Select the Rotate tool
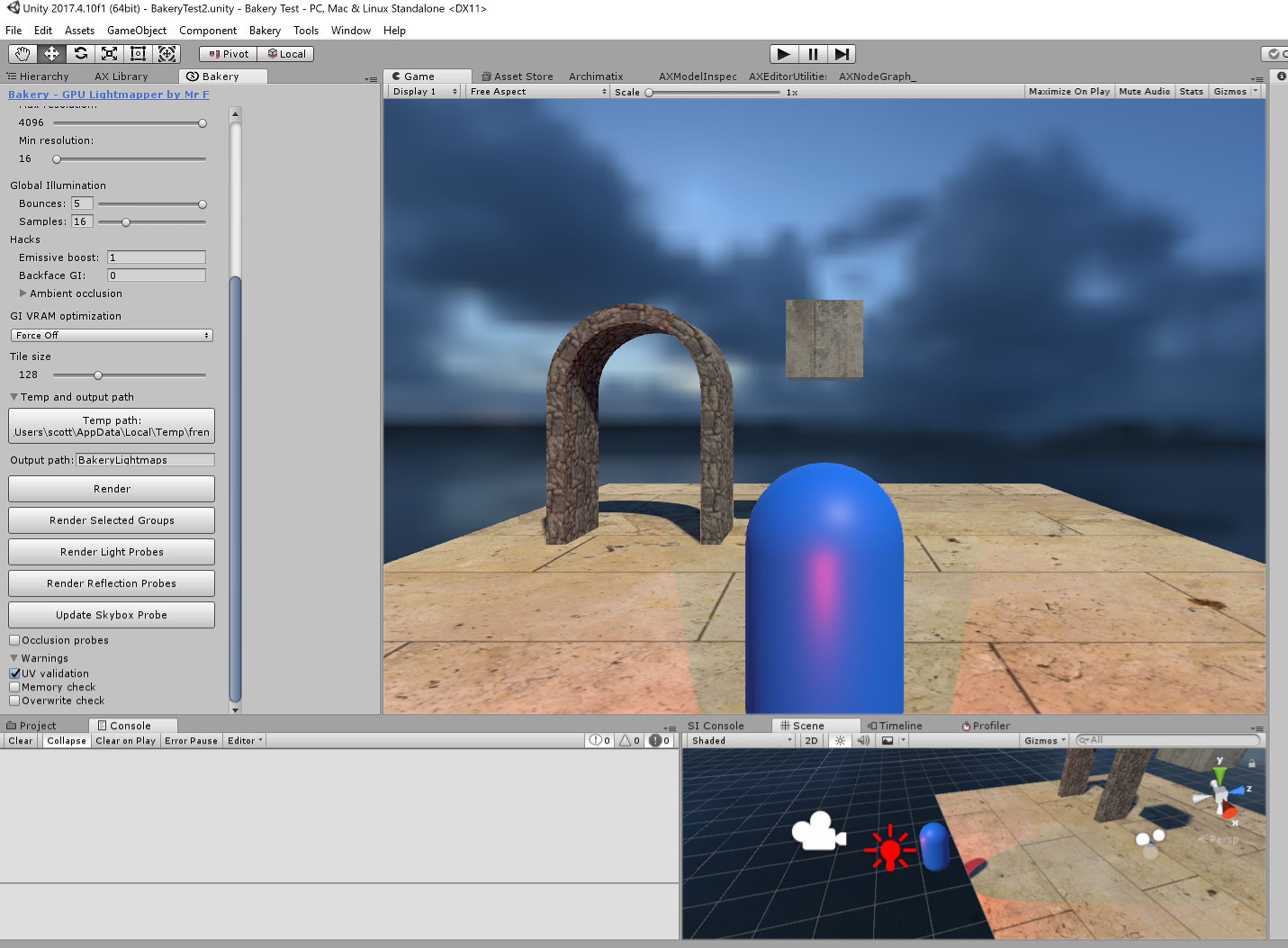The width and height of the screenshot is (1288, 948). (x=80, y=54)
